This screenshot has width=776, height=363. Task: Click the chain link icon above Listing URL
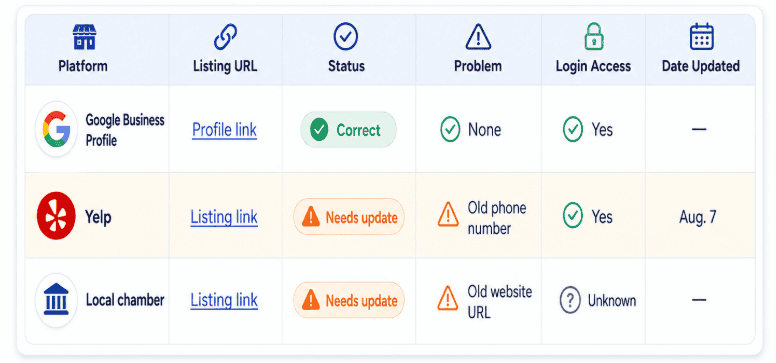coord(225,37)
